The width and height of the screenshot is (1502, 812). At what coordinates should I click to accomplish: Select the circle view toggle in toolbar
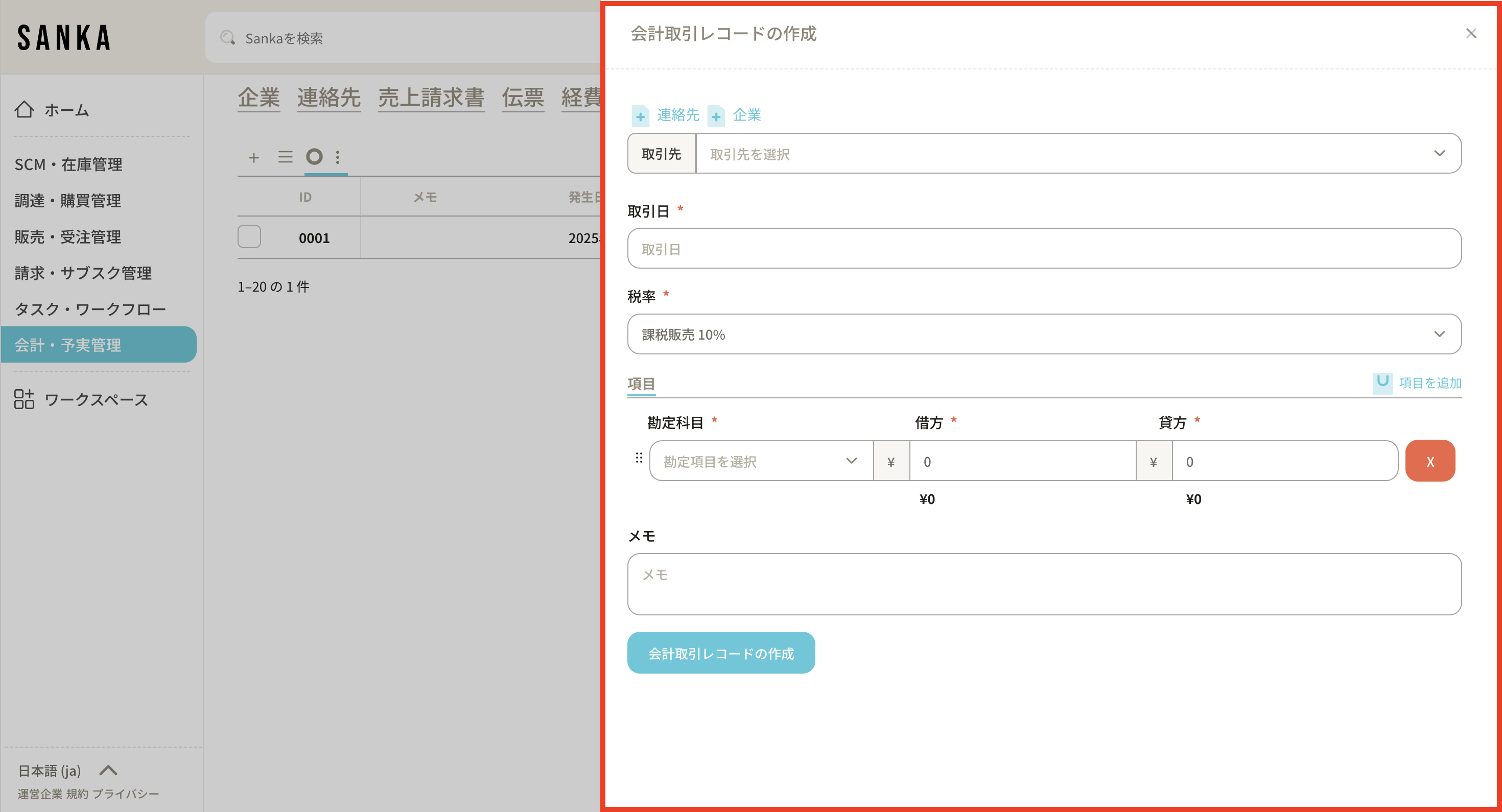[314, 157]
